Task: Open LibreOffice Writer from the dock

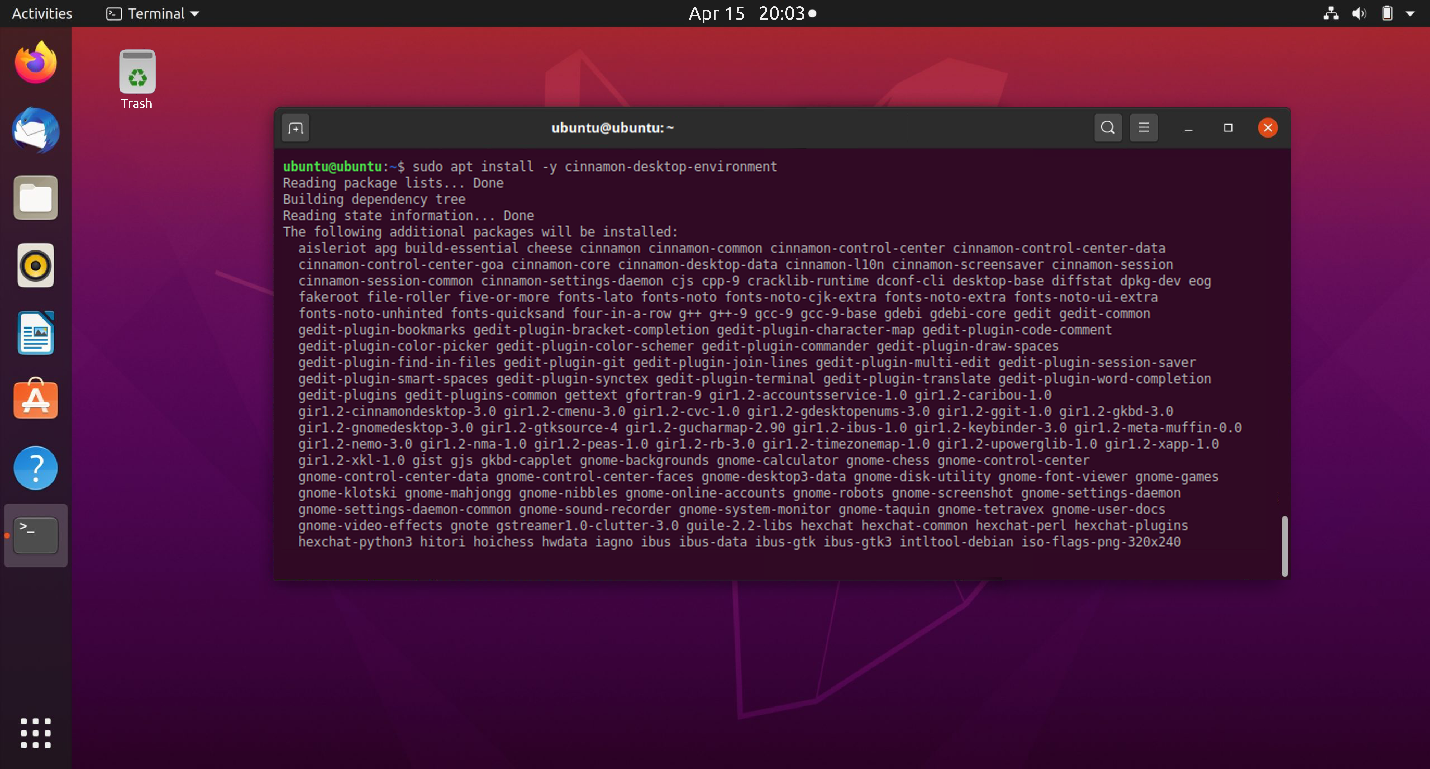Action: click(36, 333)
